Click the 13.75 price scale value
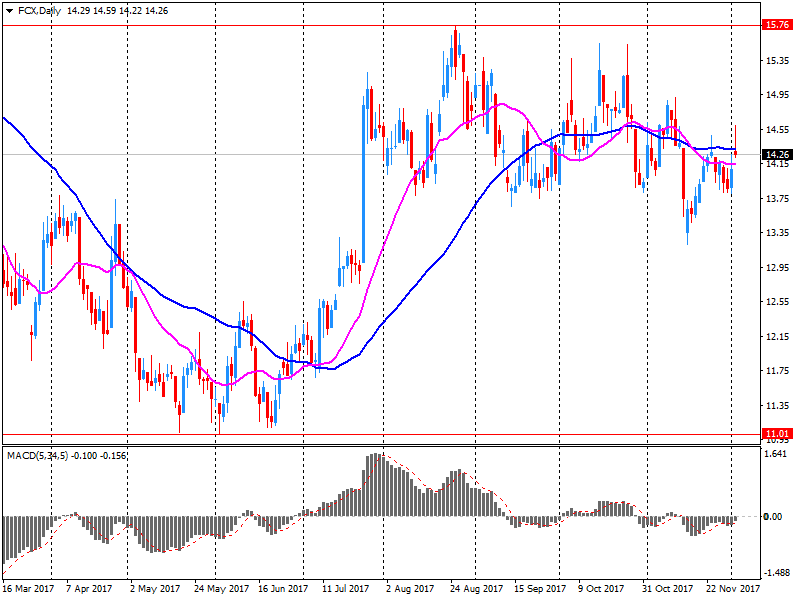This screenshot has height=600, width=800. tap(776, 199)
